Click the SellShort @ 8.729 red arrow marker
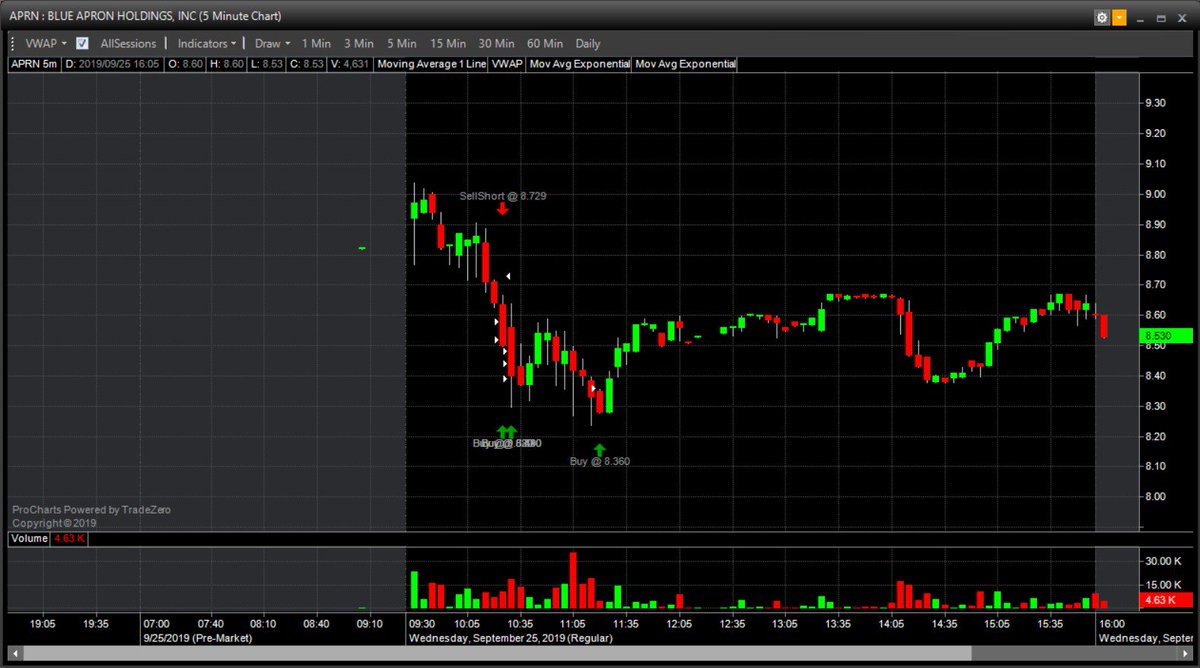 502,209
